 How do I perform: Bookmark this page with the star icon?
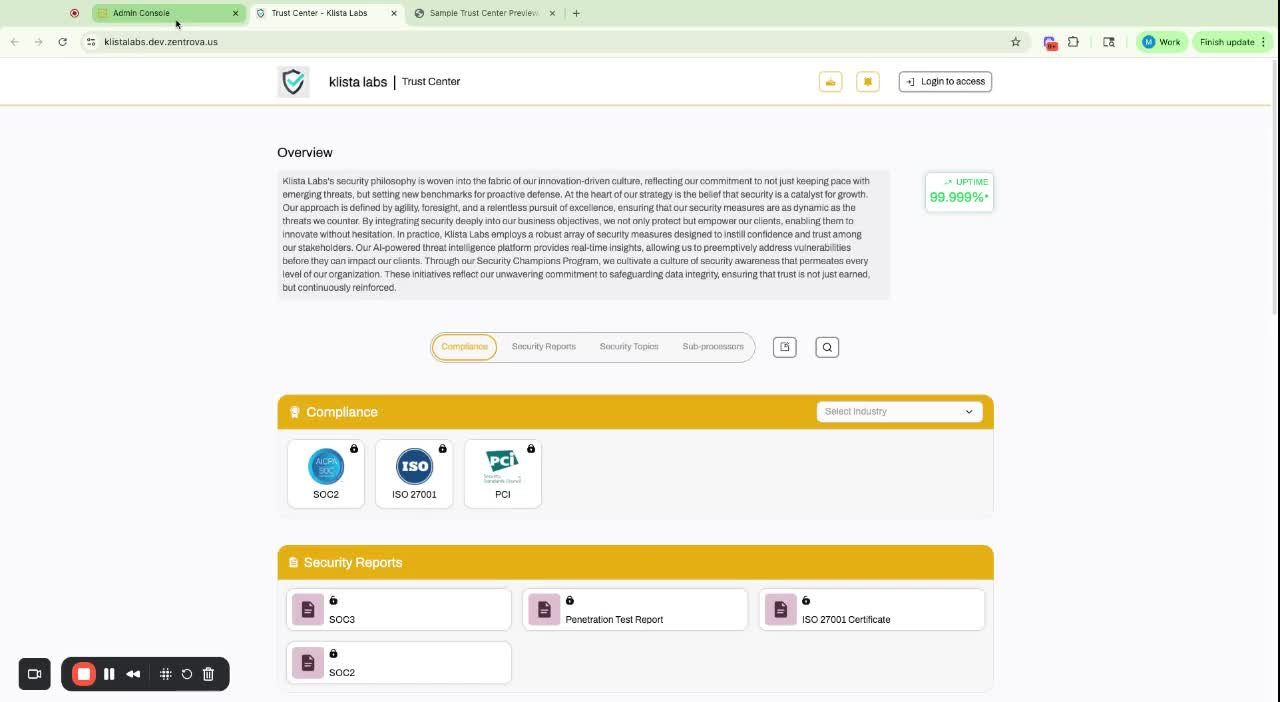click(x=1015, y=42)
